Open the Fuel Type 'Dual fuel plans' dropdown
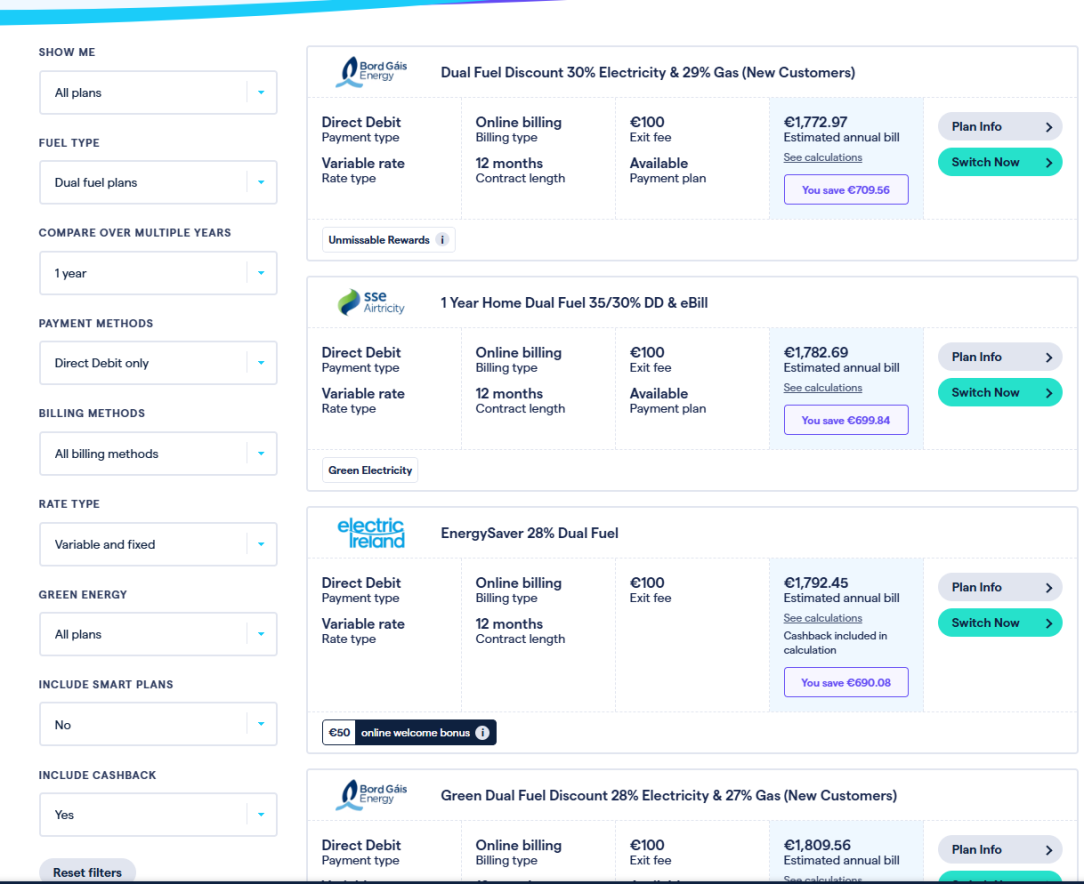The width and height of the screenshot is (1084, 884). coord(158,182)
